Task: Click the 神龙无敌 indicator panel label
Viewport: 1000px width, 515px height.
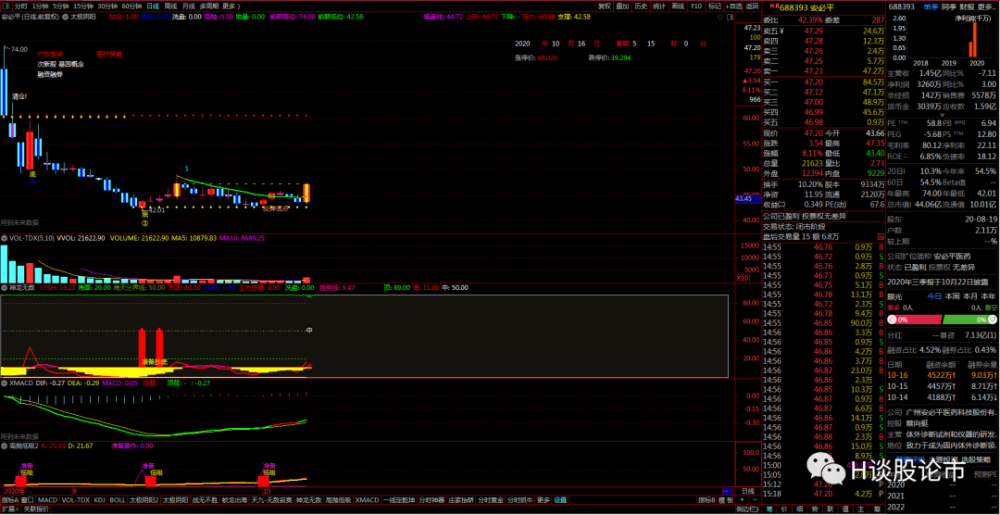Action: pos(21,287)
